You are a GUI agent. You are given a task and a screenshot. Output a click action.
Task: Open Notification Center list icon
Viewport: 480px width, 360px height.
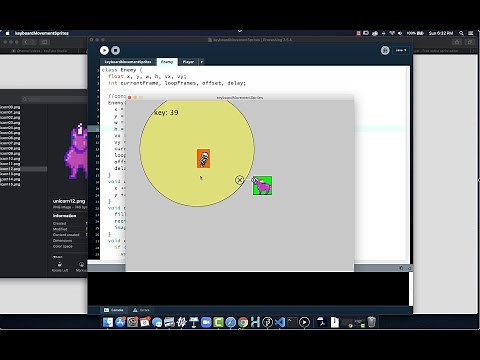pyautogui.click(x=471, y=33)
